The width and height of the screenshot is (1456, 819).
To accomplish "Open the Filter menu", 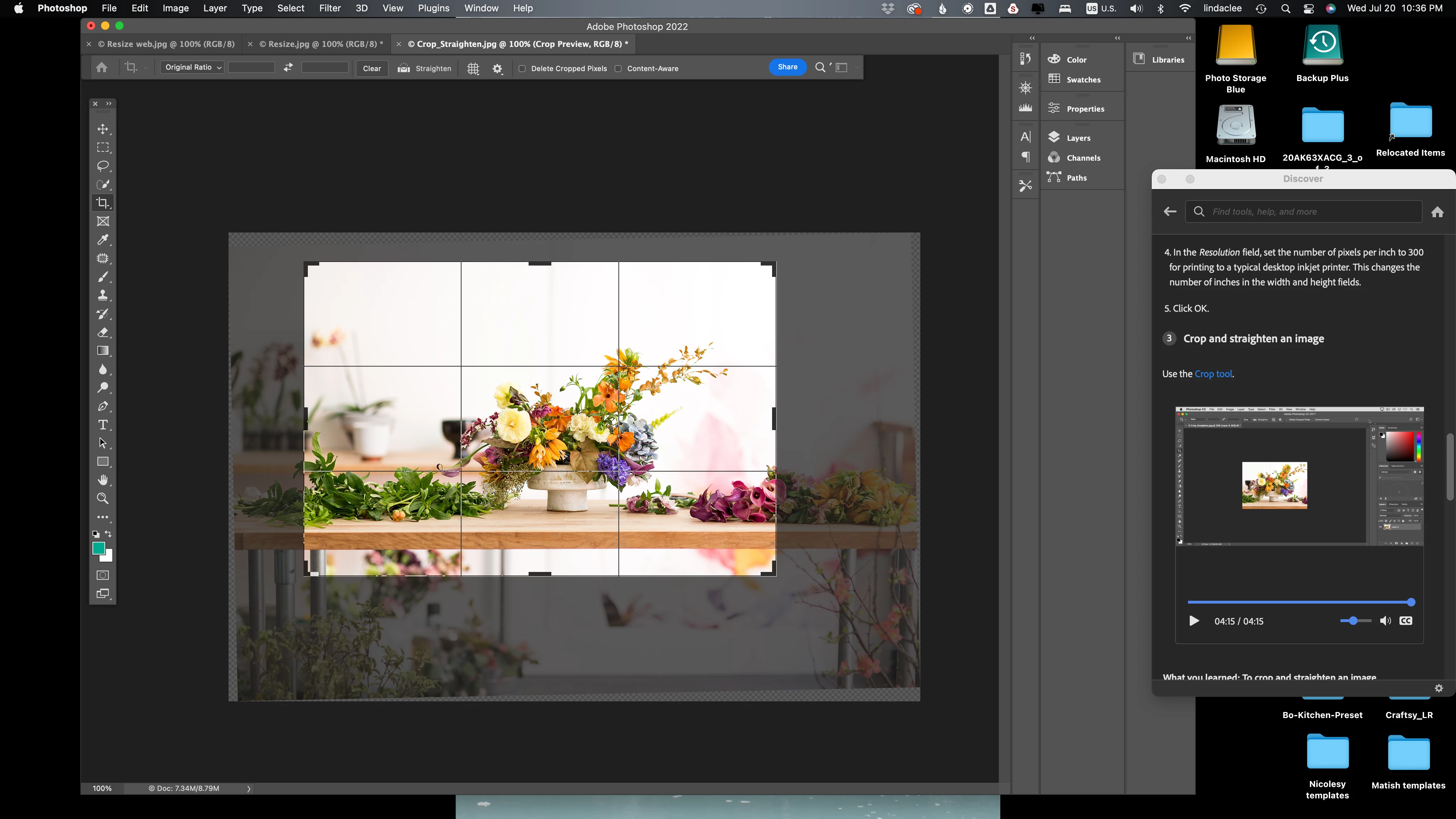I will (x=330, y=8).
